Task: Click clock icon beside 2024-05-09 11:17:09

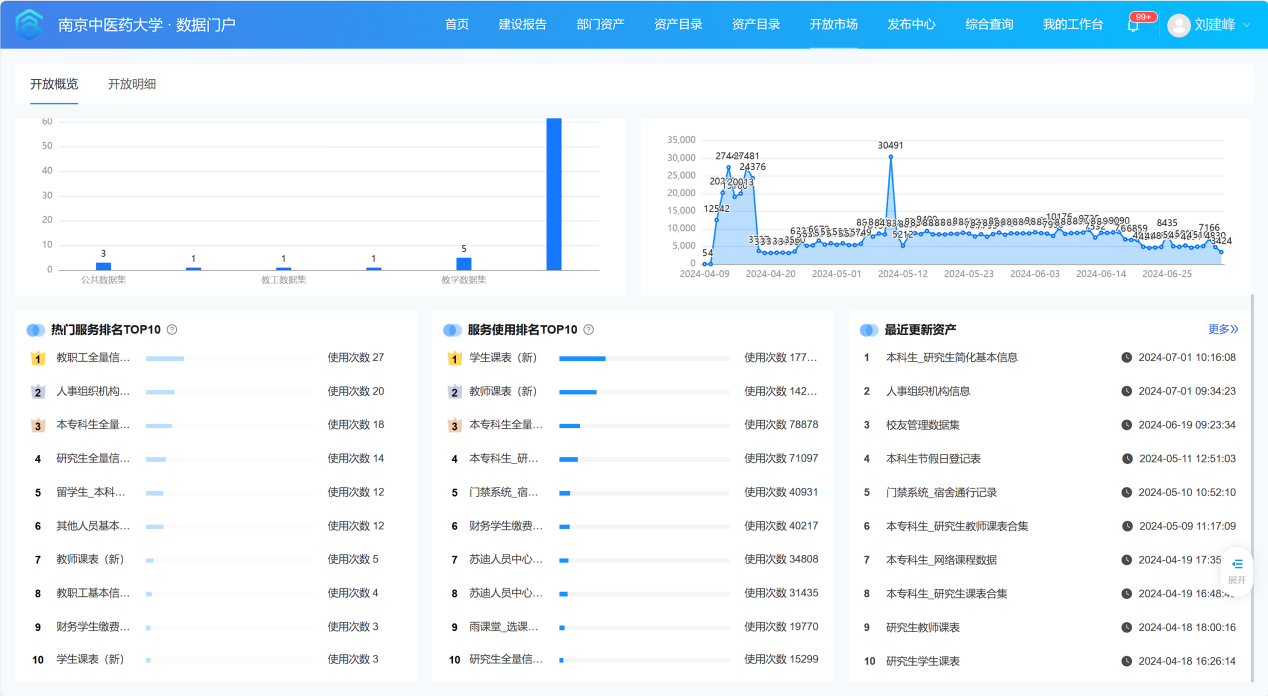Action: [1127, 526]
